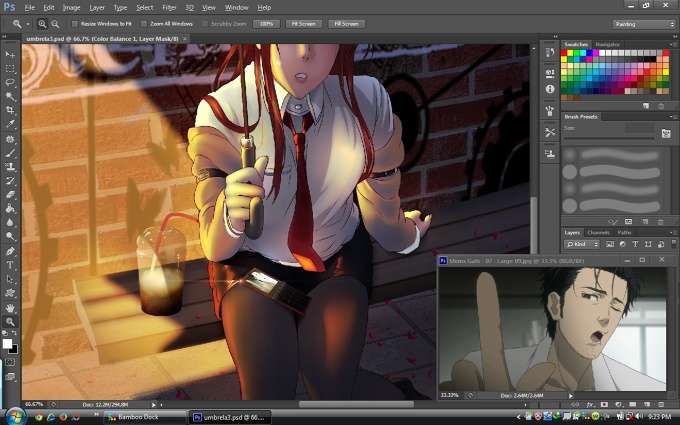The height and width of the screenshot is (425, 680).
Task: Select the Rectangular Marquee tool
Action: click(x=10, y=69)
